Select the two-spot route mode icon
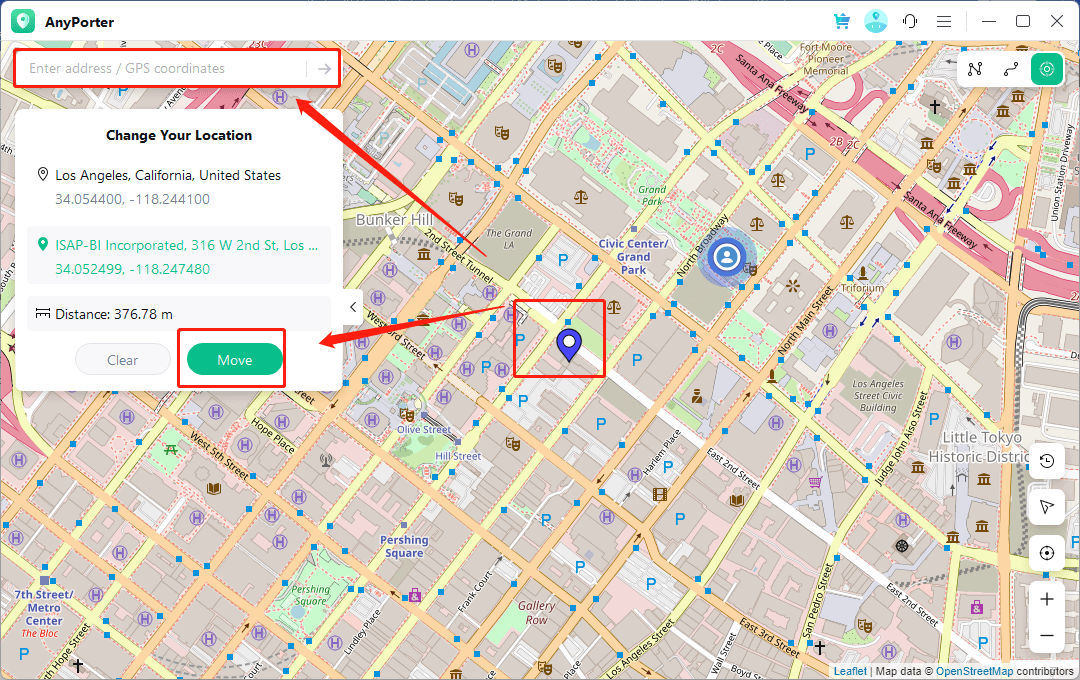The height and width of the screenshot is (680, 1080). (x=1010, y=69)
